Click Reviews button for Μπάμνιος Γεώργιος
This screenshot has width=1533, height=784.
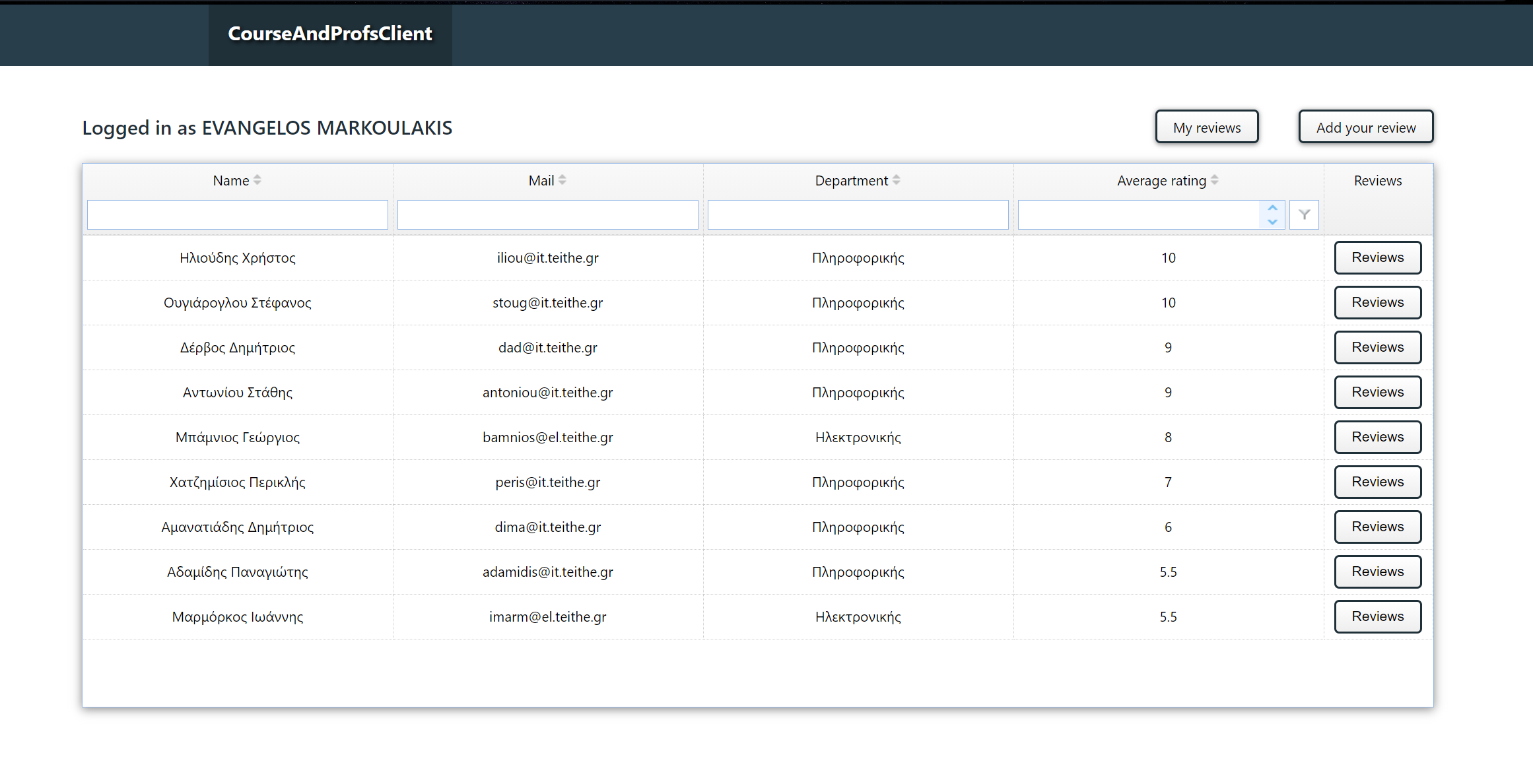[x=1378, y=437]
